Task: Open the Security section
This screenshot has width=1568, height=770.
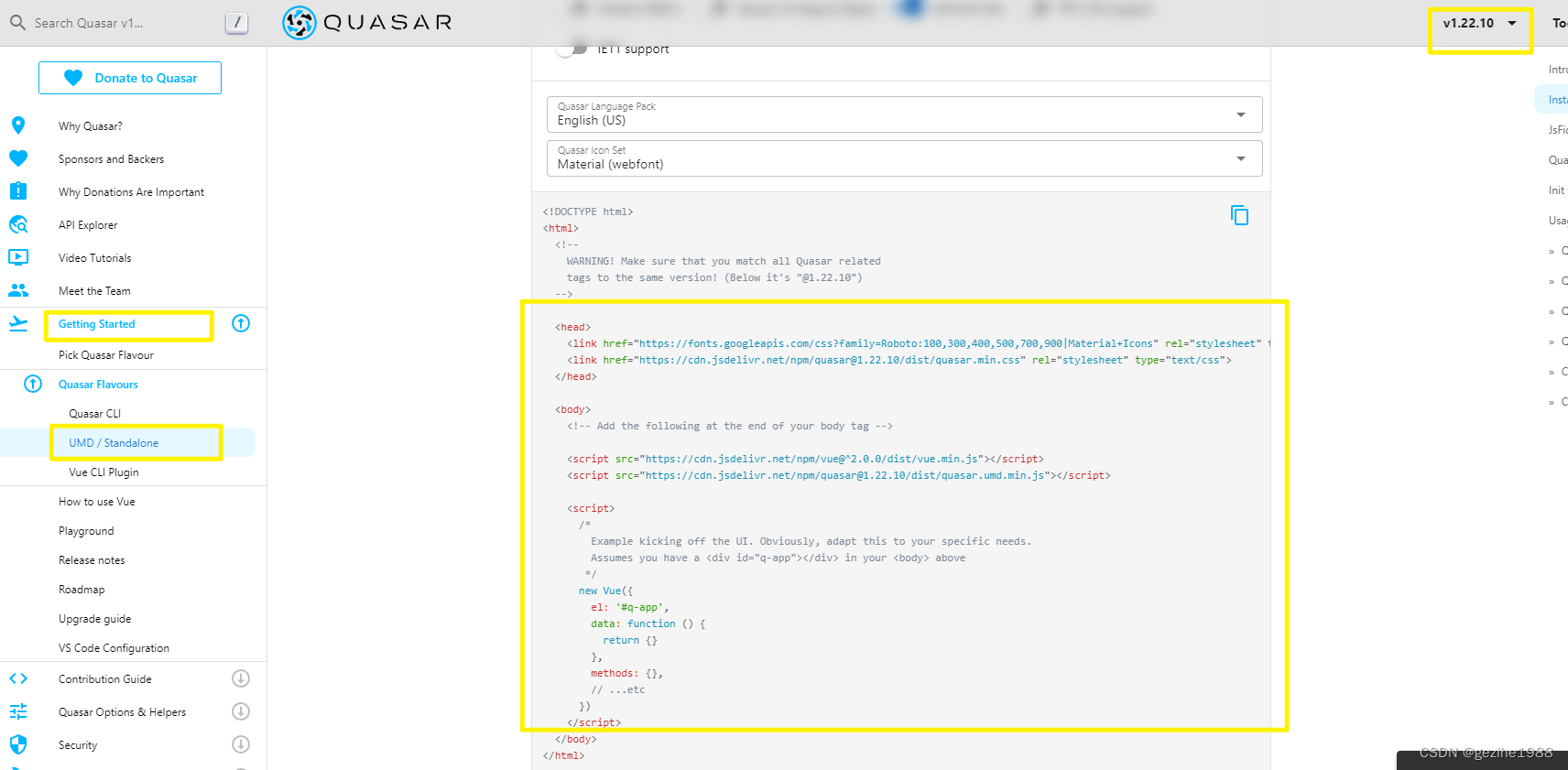Action: (x=78, y=745)
